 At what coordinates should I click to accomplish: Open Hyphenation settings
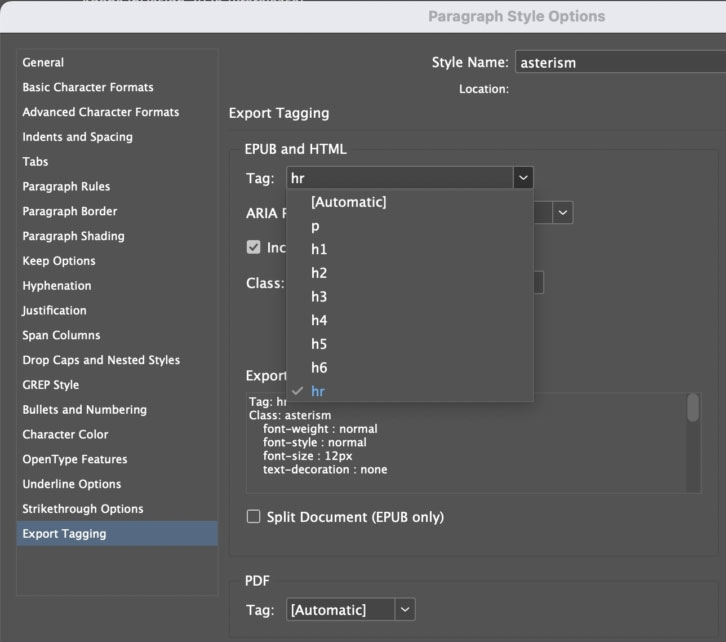click(x=117, y=286)
